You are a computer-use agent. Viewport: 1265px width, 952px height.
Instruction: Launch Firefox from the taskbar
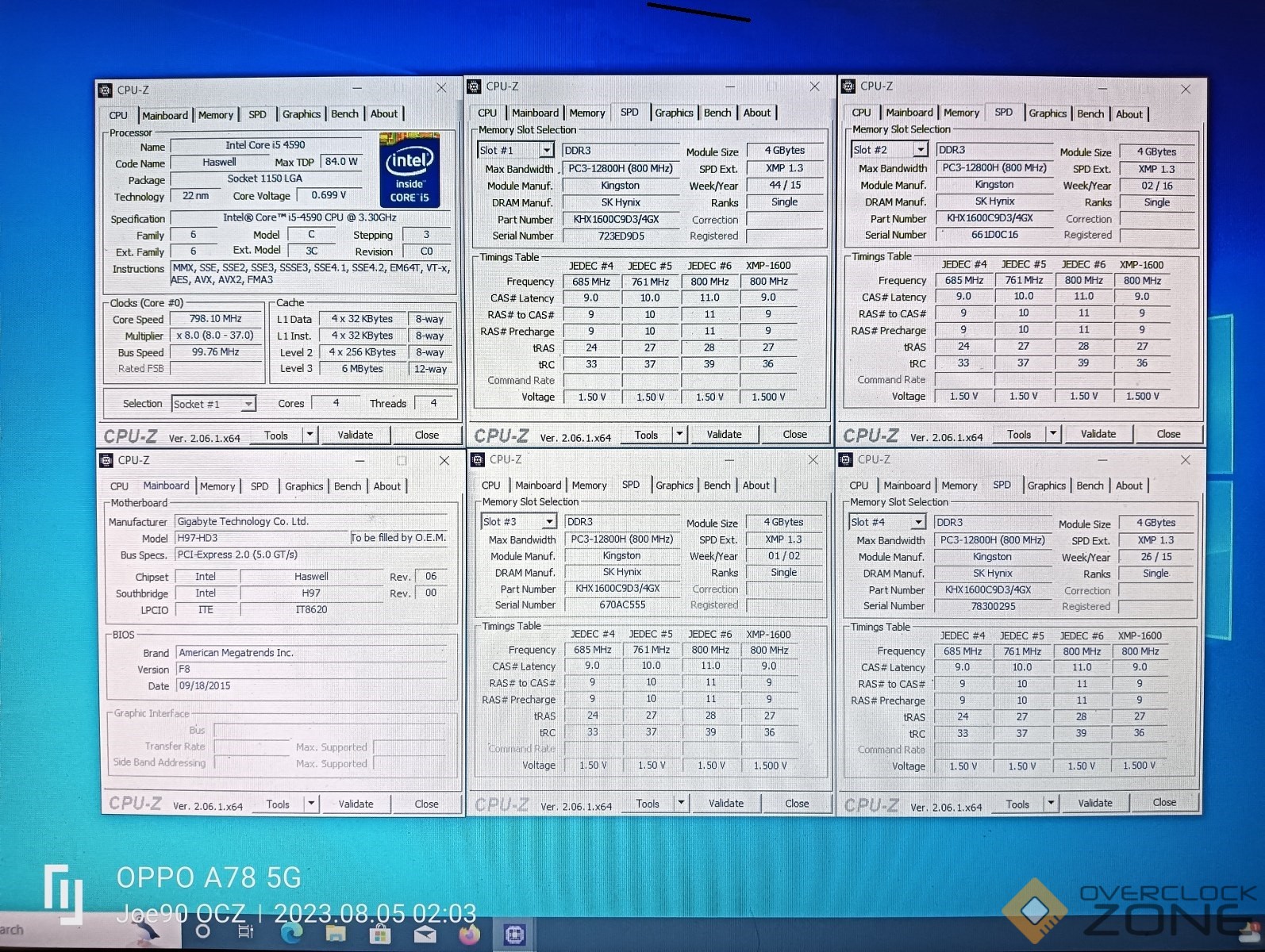click(x=469, y=934)
